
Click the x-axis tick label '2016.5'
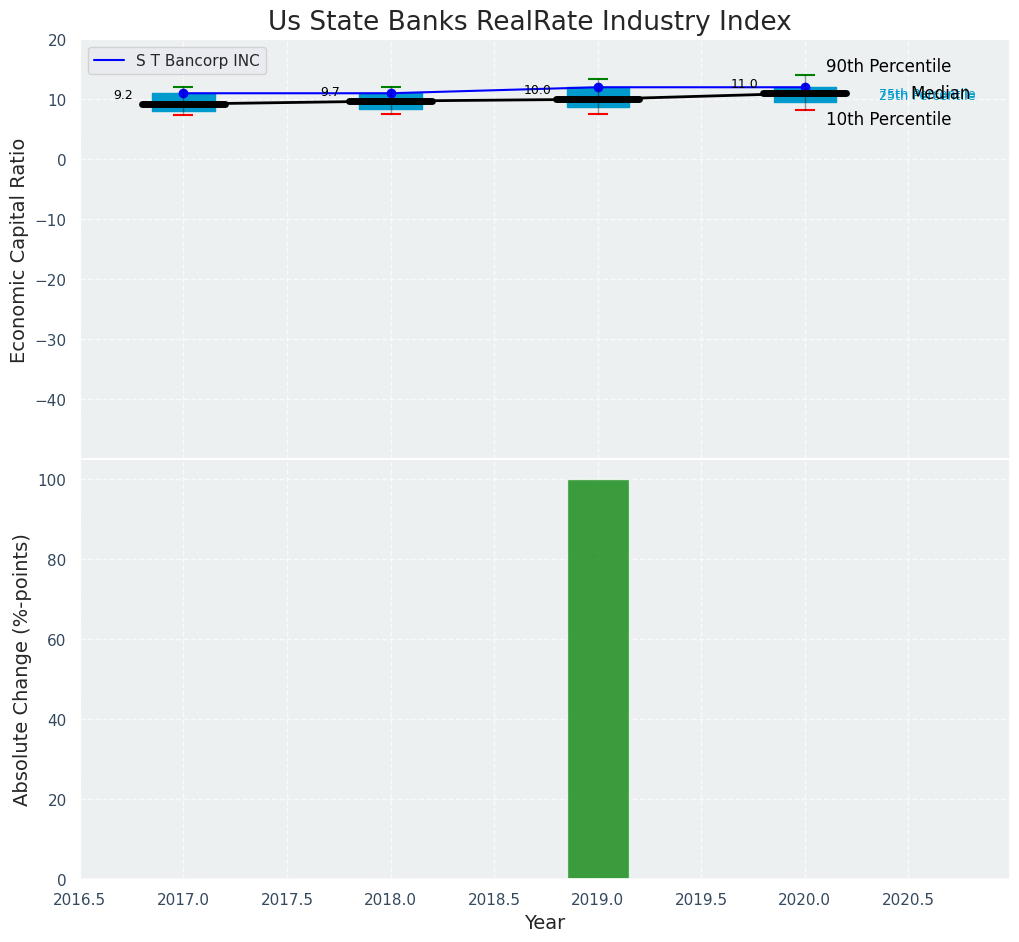coord(80,900)
